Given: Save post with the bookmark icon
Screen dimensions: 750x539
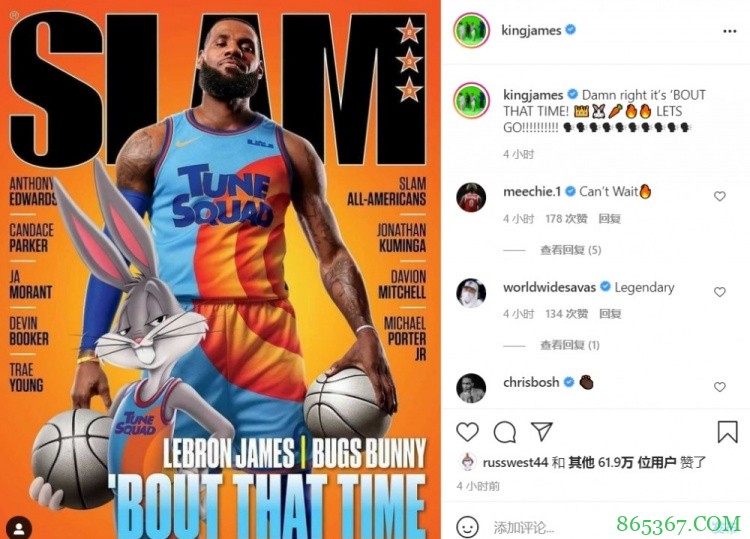Looking at the screenshot, I should coord(727,431).
